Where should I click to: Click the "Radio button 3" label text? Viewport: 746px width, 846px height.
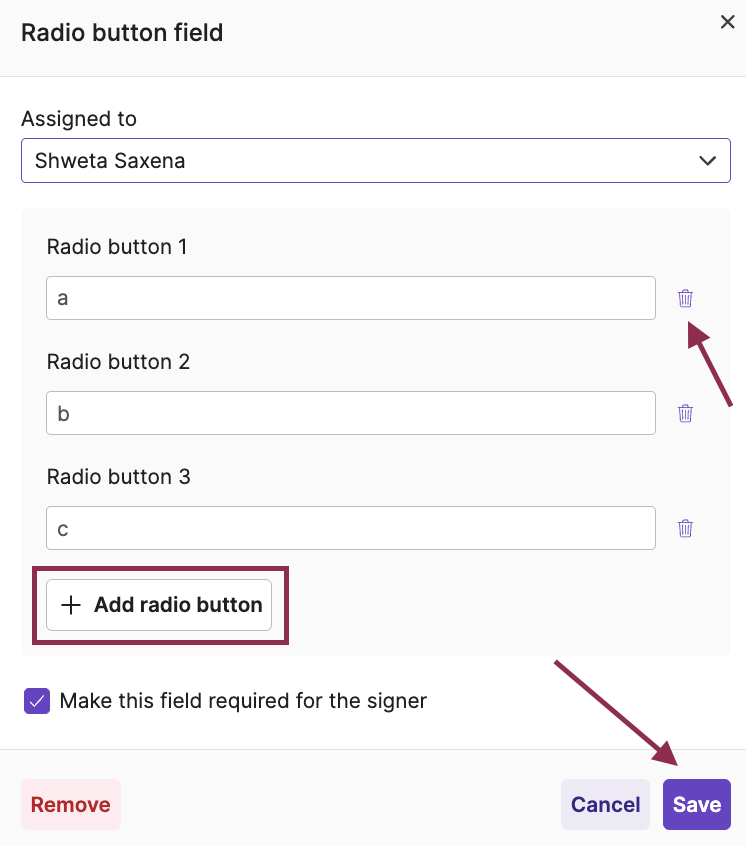118,477
